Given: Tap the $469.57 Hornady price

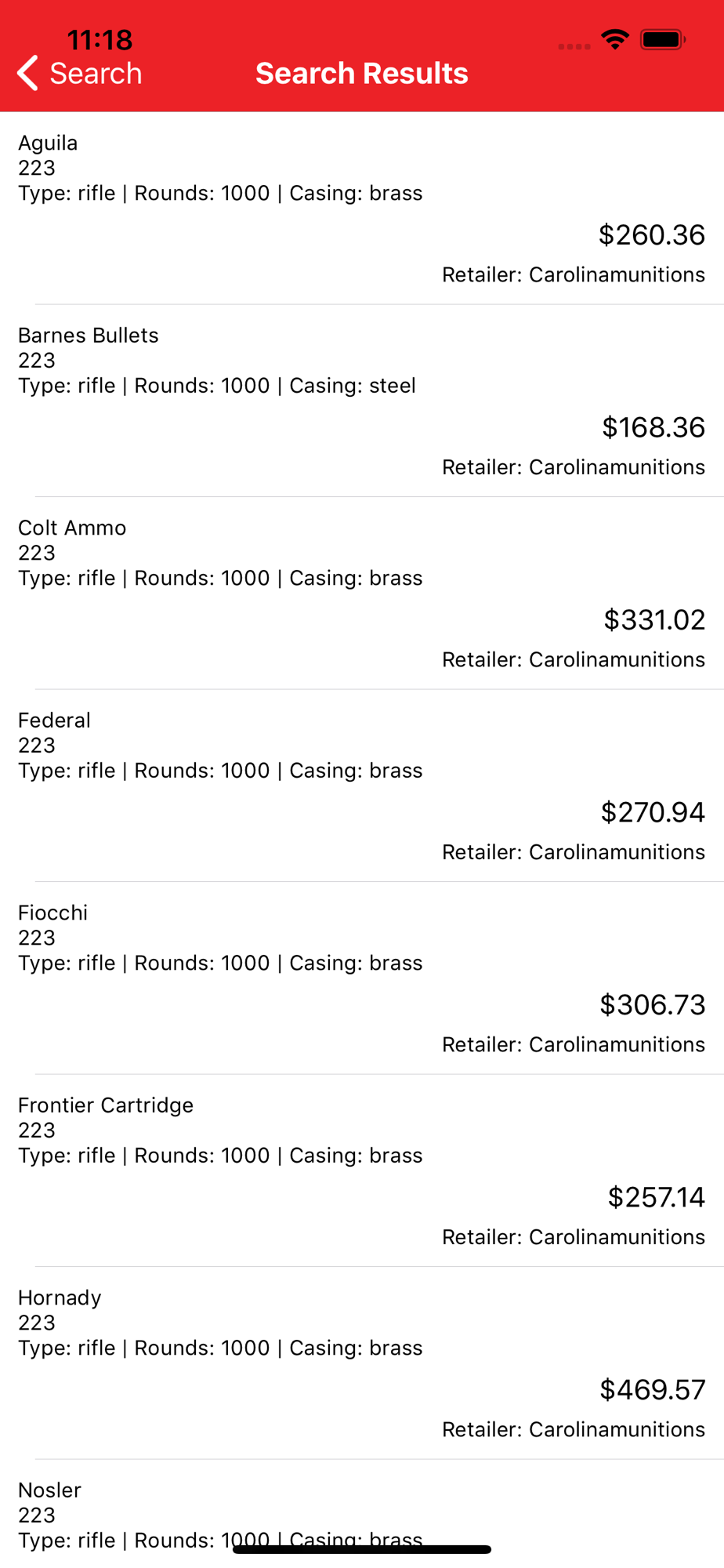Looking at the screenshot, I should tap(653, 1389).
